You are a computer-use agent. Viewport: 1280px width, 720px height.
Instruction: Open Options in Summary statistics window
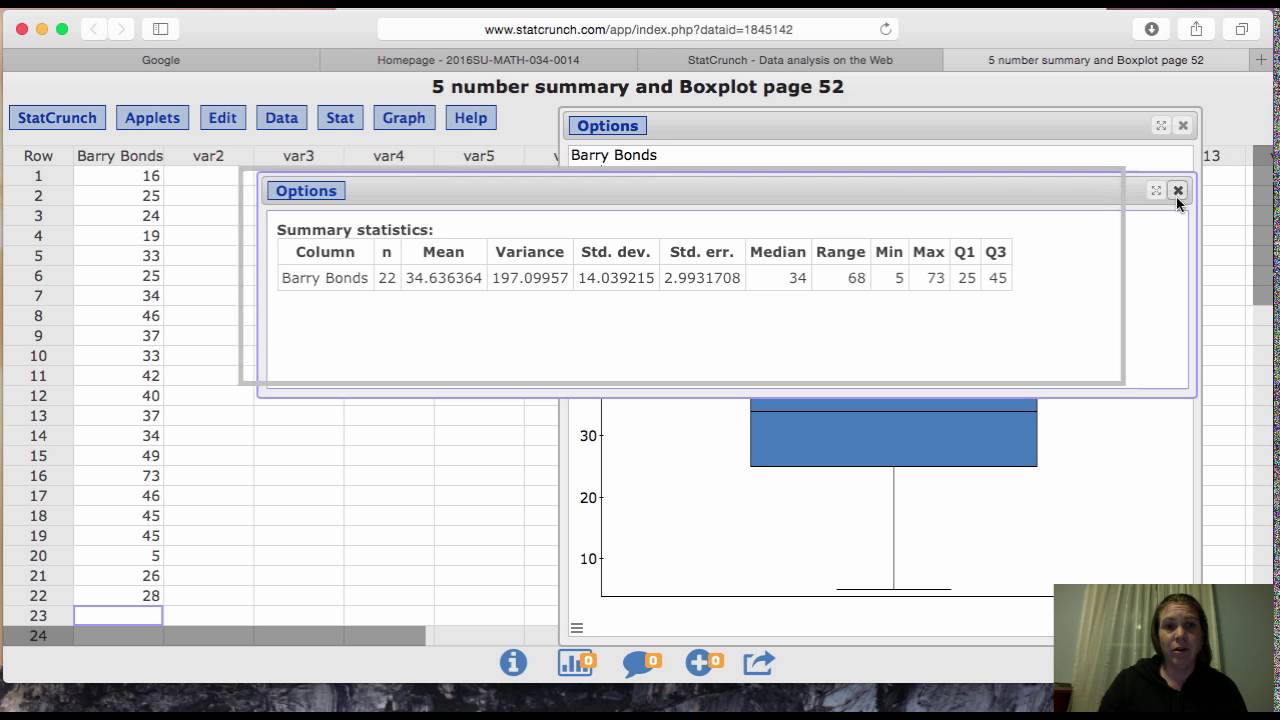[306, 191]
